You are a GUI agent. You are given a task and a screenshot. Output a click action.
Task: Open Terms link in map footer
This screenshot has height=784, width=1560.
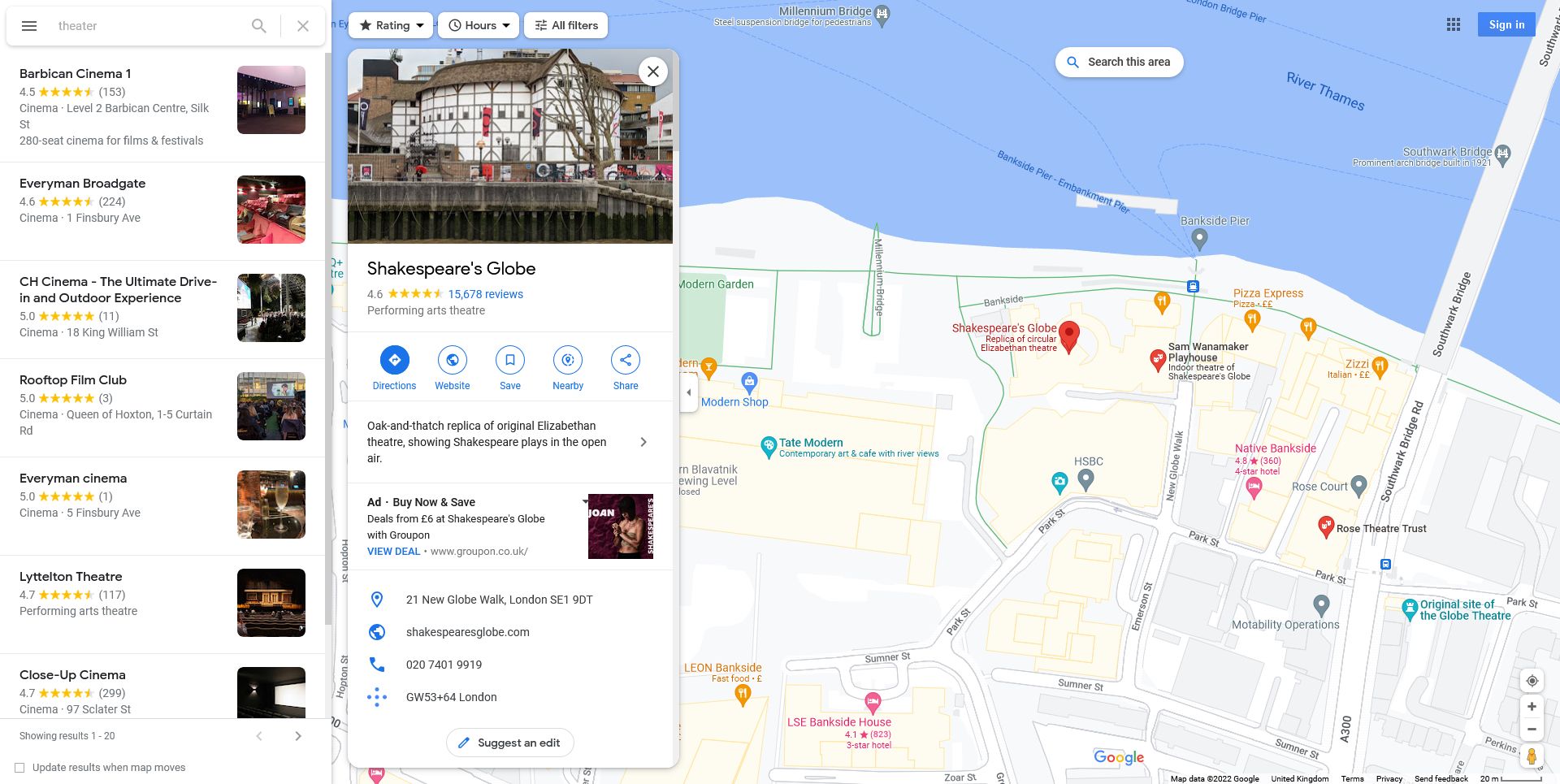(x=1352, y=778)
